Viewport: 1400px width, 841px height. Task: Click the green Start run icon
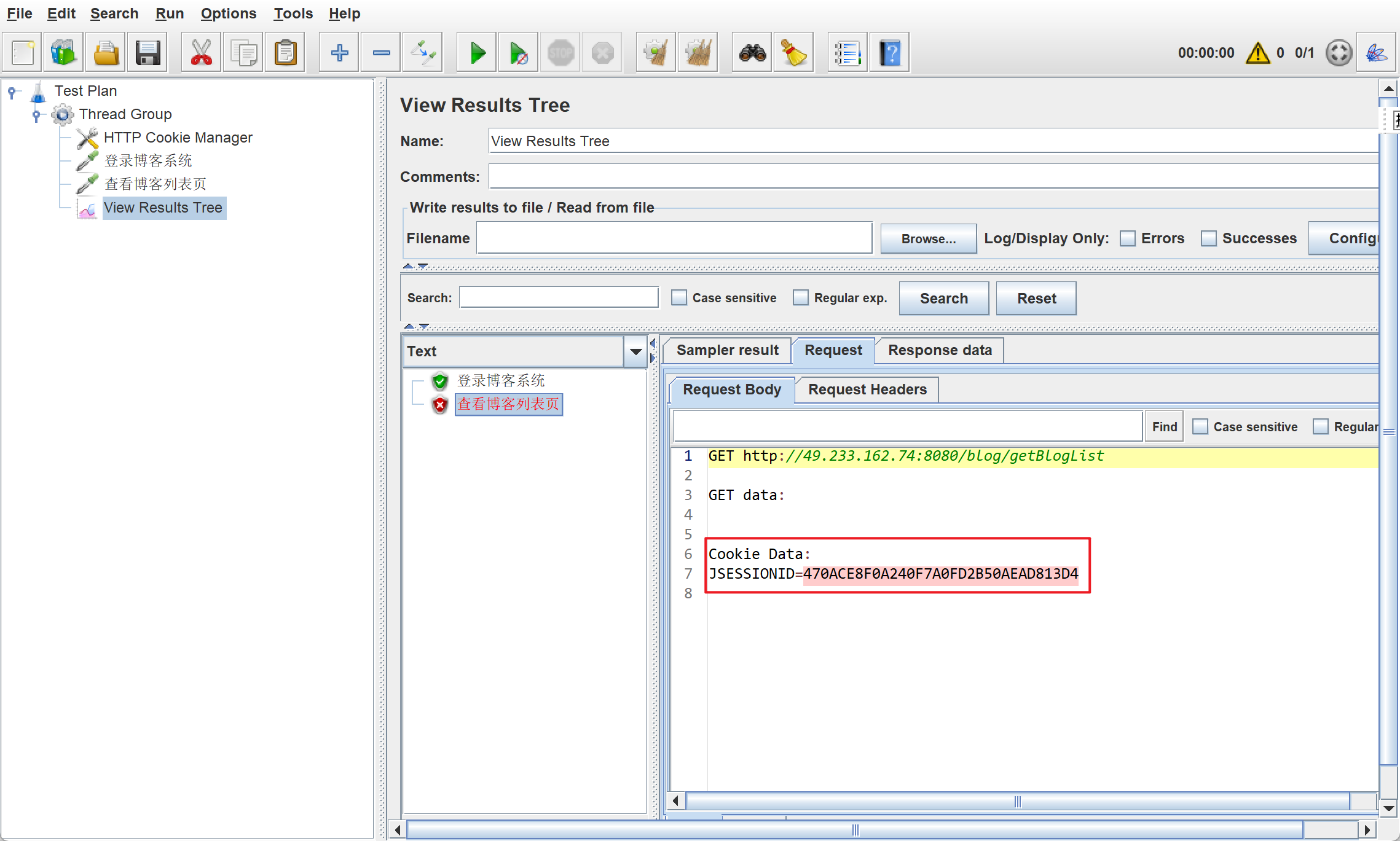[477, 53]
